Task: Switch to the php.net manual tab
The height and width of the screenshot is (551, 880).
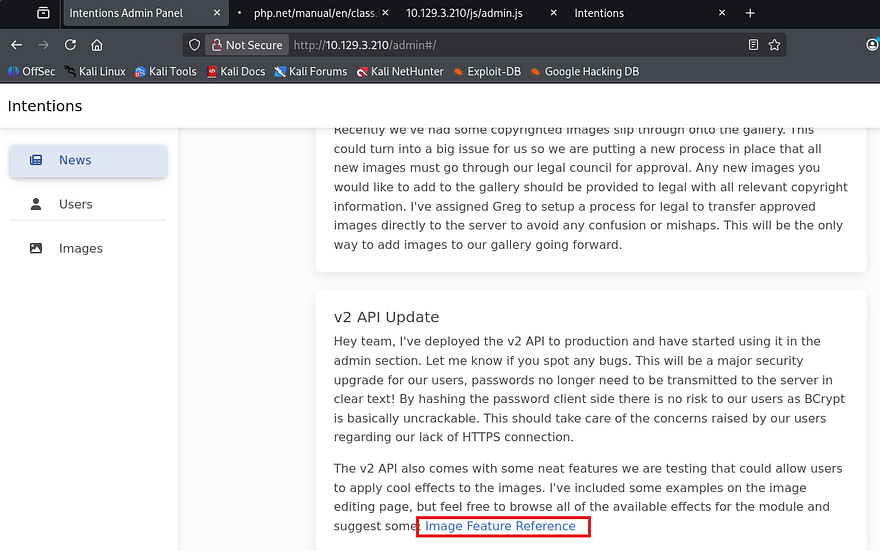Action: click(x=308, y=13)
